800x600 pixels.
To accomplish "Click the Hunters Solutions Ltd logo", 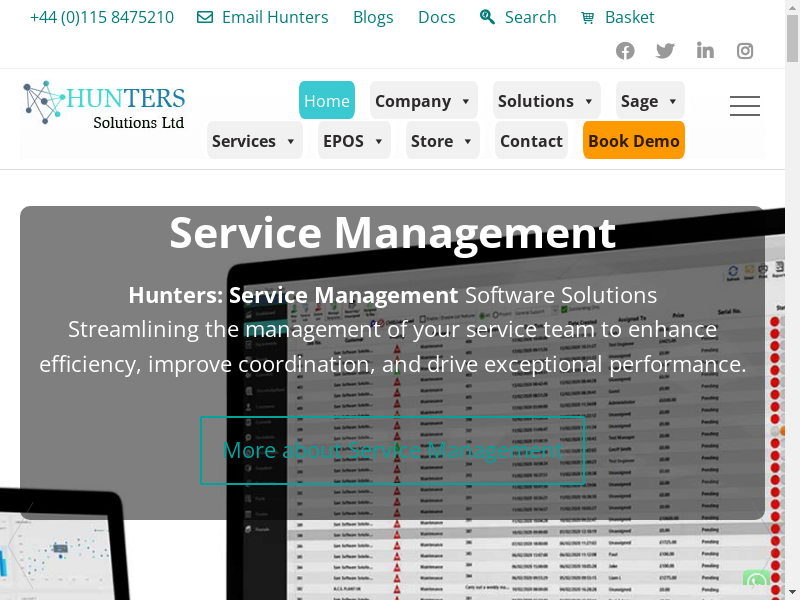I will pyautogui.click(x=104, y=105).
